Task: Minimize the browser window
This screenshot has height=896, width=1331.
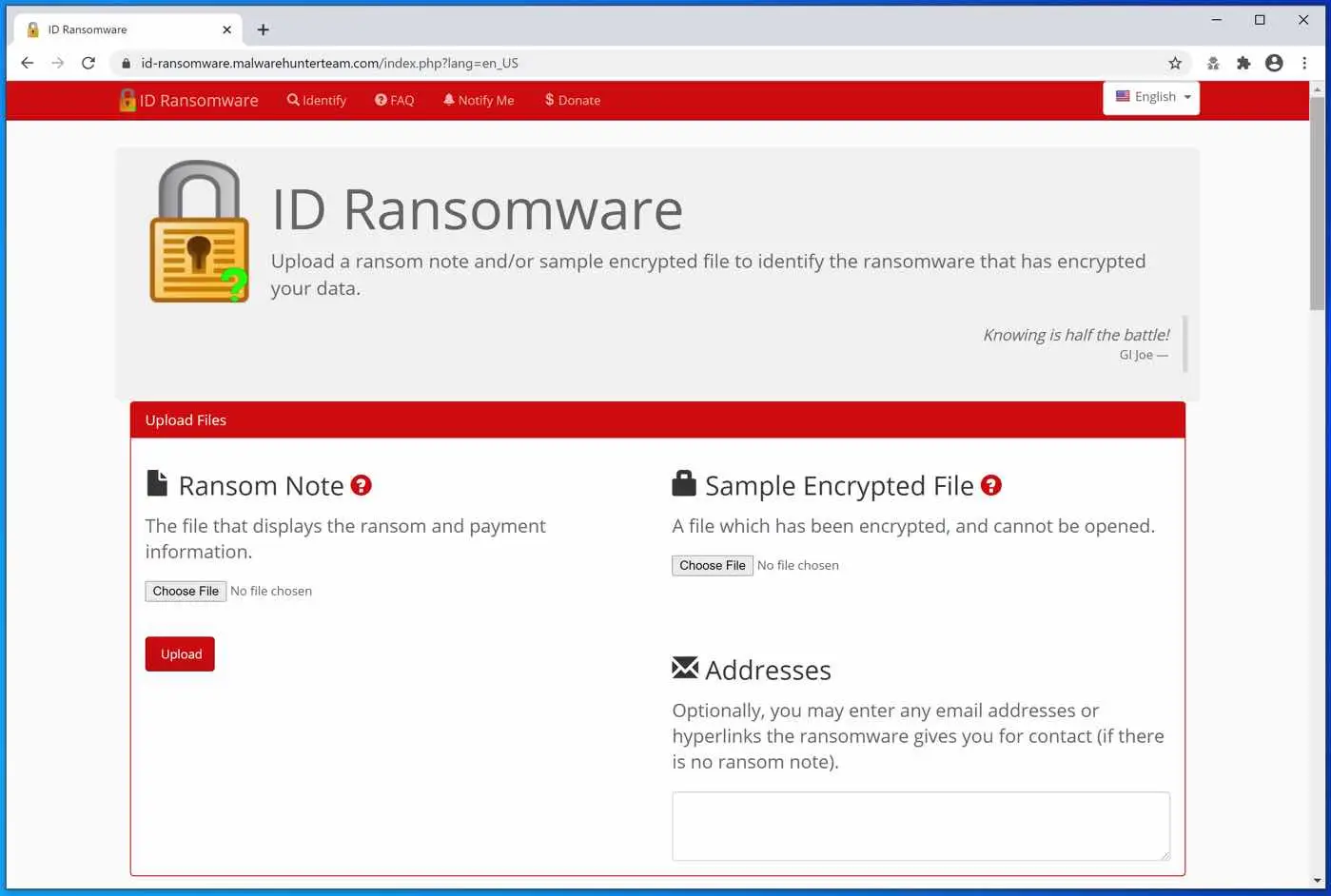Action: tap(1216, 20)
